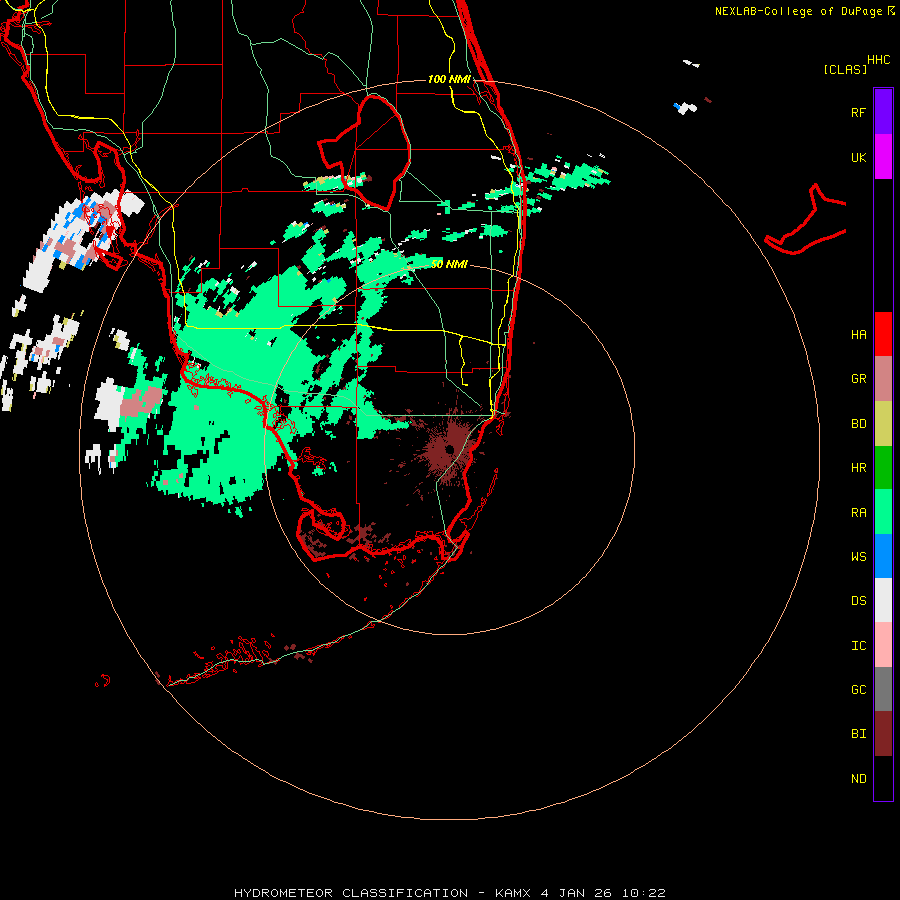900x900 pixels.
Task: Click the WS legend label
Action: tap(858, 557)
